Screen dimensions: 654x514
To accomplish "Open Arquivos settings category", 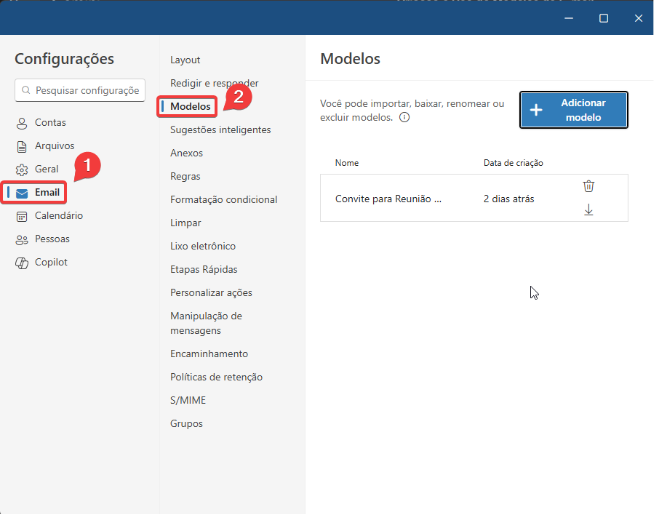I will click(54, 145).
